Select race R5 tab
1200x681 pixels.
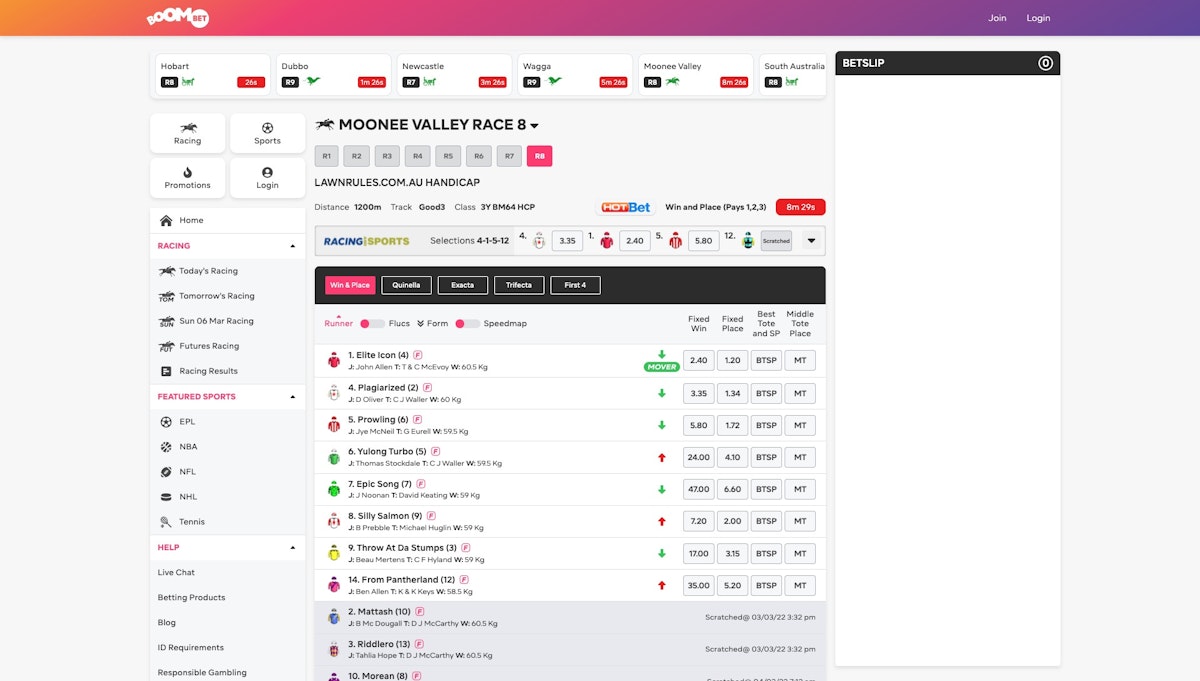448,156
